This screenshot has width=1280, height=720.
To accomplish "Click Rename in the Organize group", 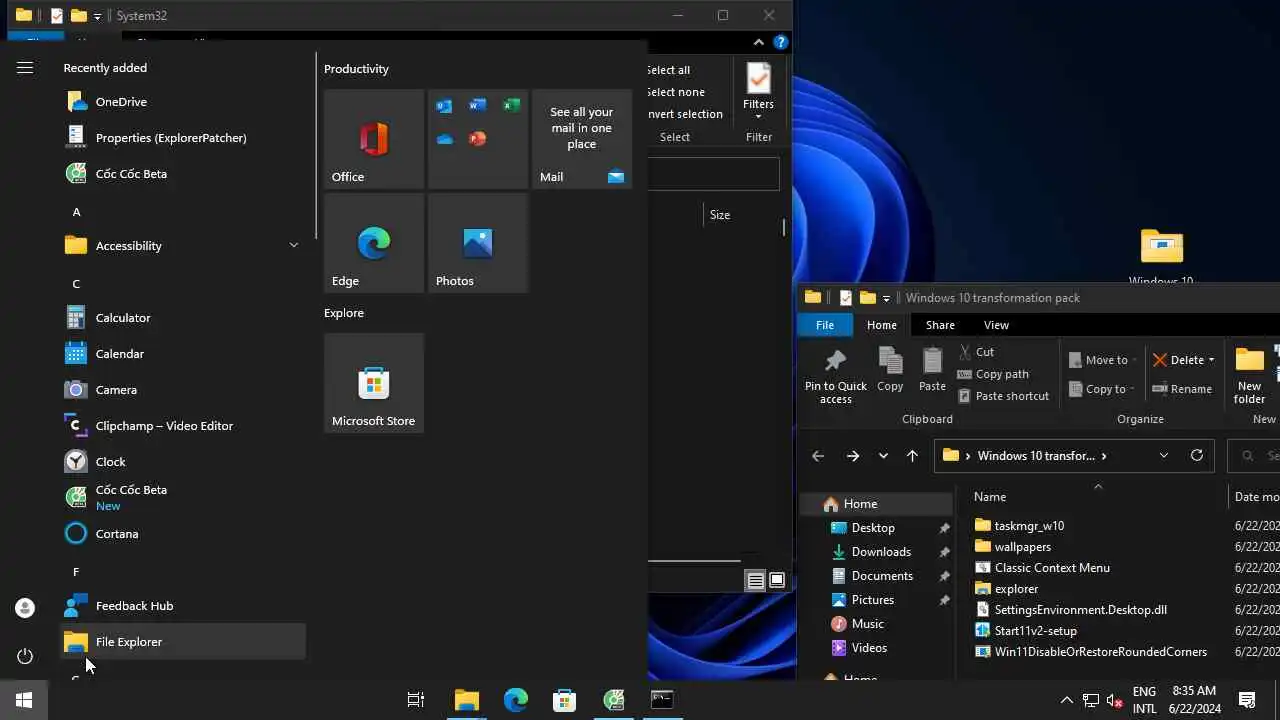I will tap(1182, 389).
